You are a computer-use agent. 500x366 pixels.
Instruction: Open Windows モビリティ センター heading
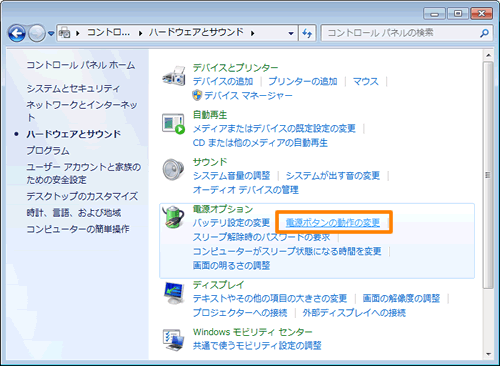[252, 332]
